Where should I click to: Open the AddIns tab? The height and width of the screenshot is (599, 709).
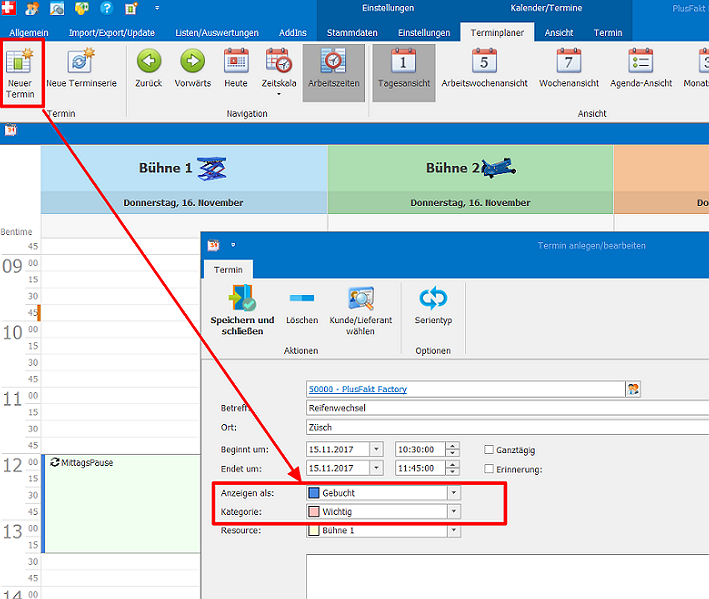pos(293,33)
